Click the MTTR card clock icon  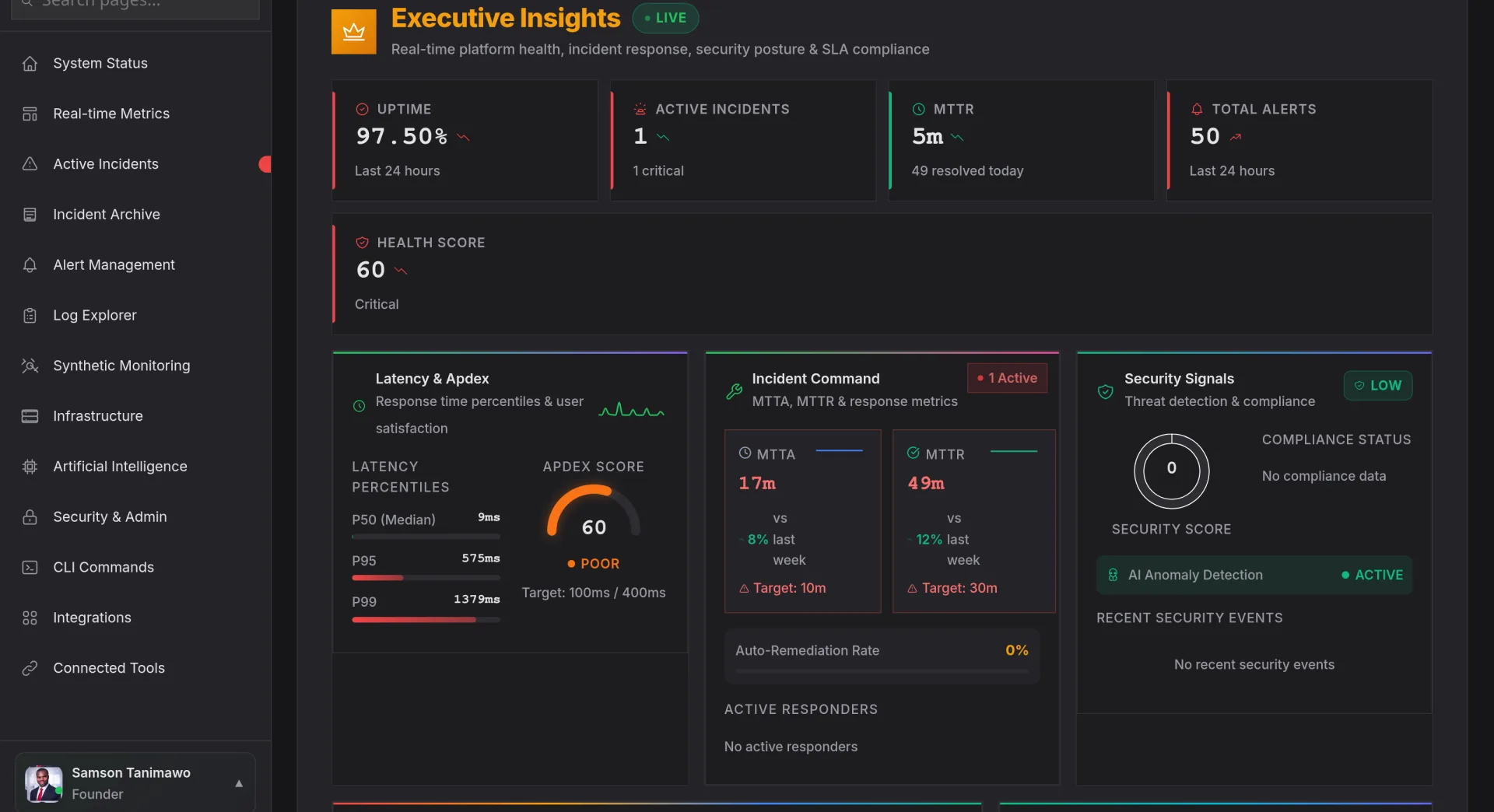point(918,110)
